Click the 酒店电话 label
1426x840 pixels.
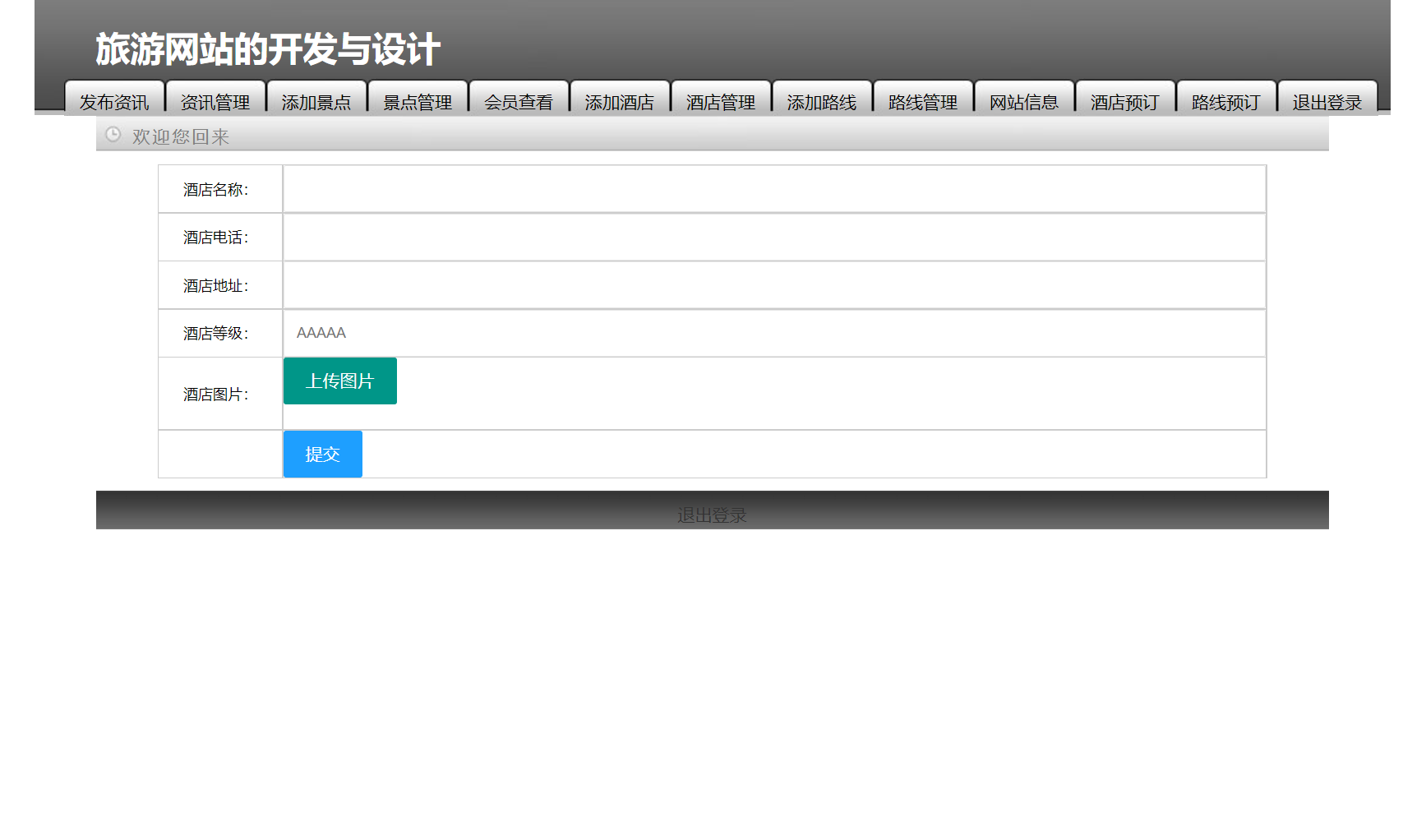(x=215, y=238)
